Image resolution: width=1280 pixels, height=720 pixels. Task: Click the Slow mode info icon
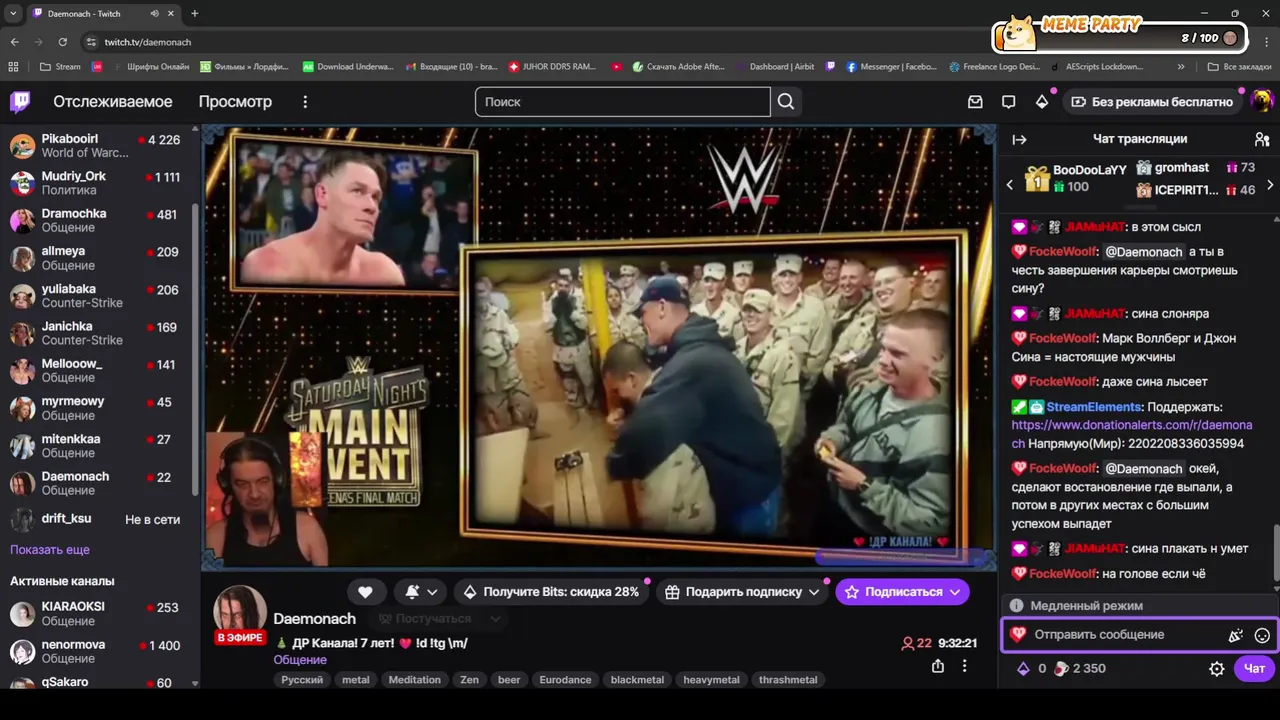pyautogui.click(x=1016, y=606)
